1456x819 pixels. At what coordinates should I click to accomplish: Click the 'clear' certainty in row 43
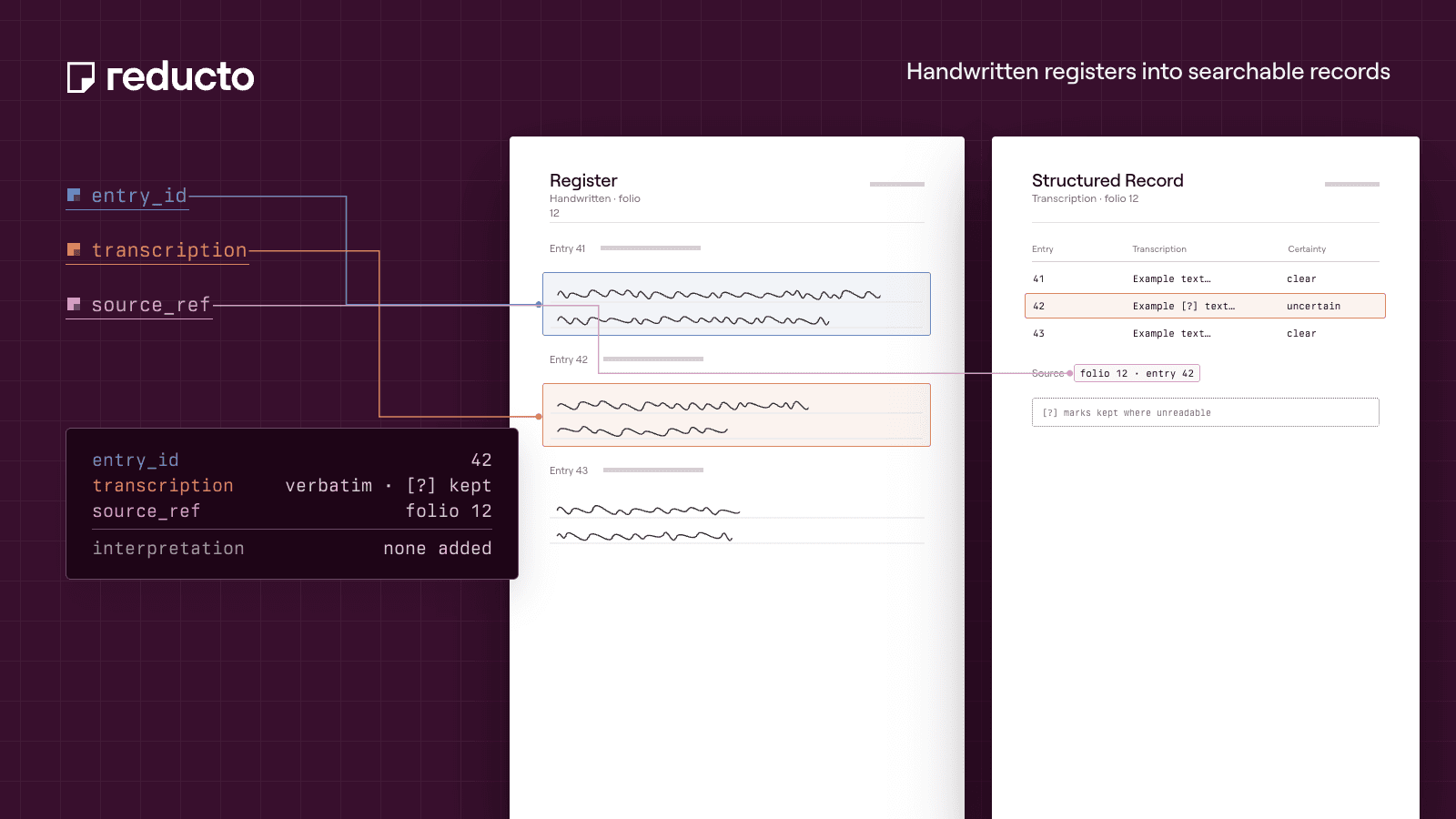(x=1301, y=334)
